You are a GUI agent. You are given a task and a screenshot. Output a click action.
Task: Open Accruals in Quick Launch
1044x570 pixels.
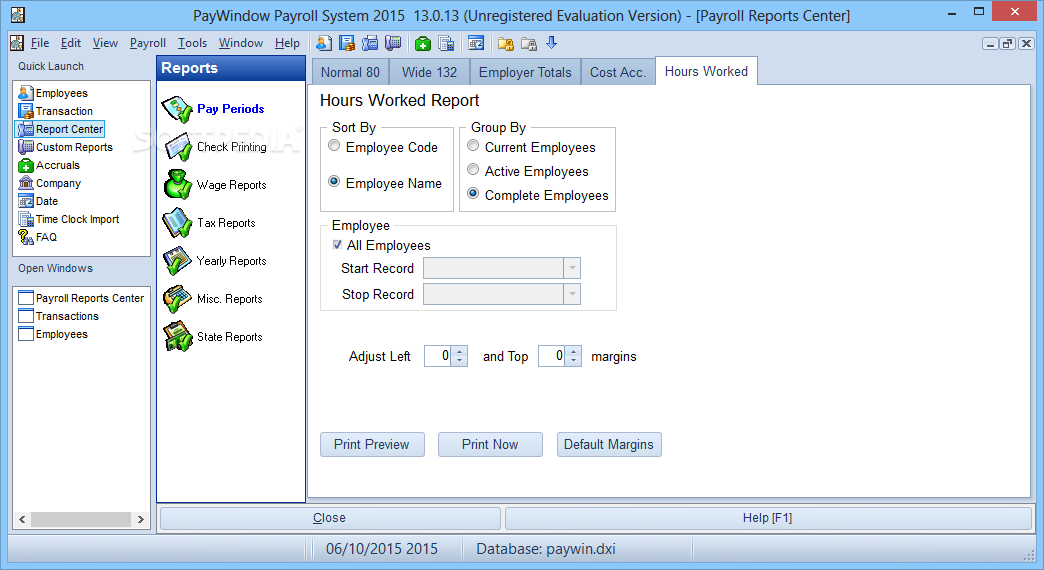click(x=49, y=165)
